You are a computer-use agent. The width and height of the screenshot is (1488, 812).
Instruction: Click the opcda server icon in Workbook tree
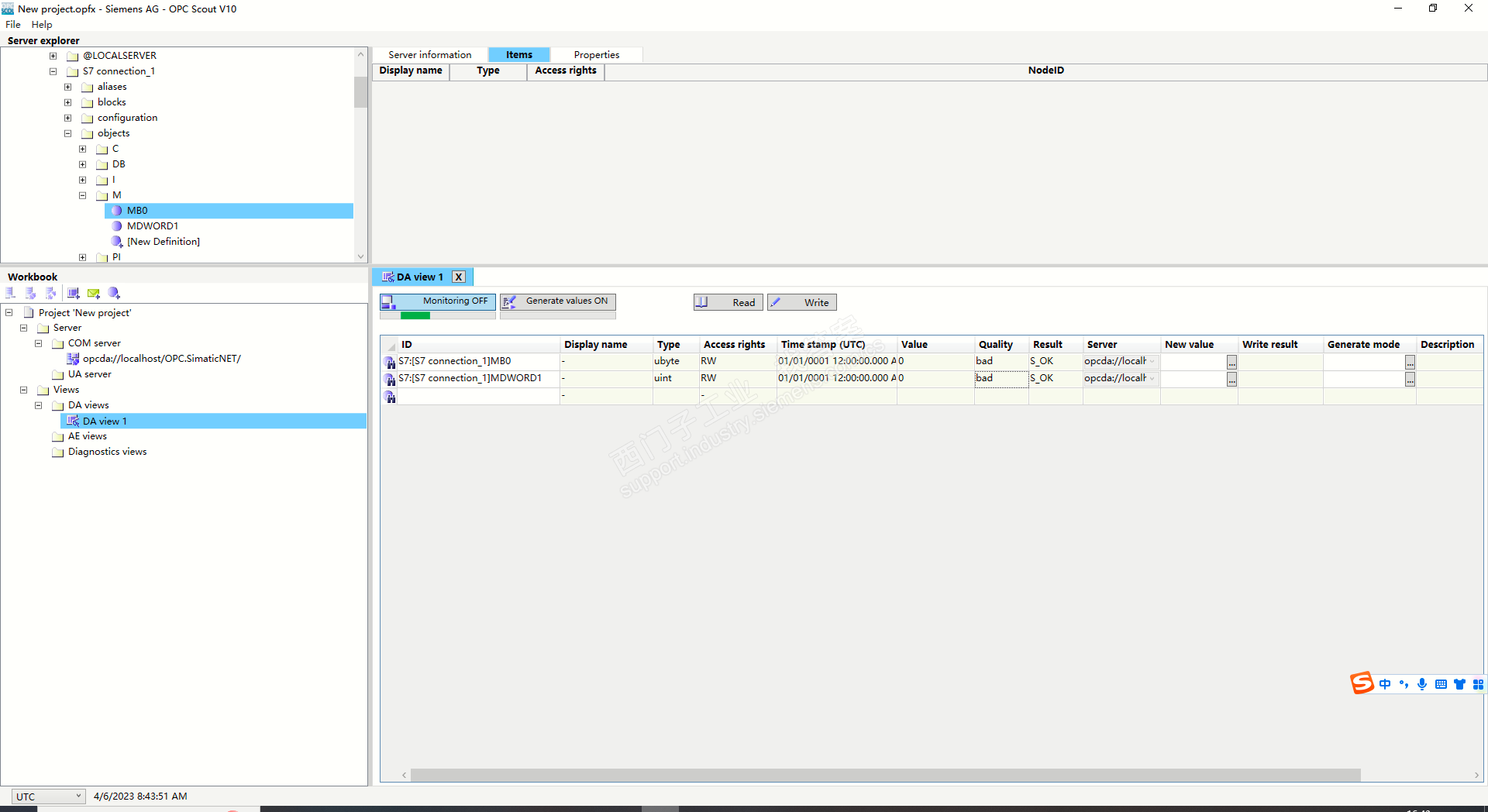click(x=73, y=359)
